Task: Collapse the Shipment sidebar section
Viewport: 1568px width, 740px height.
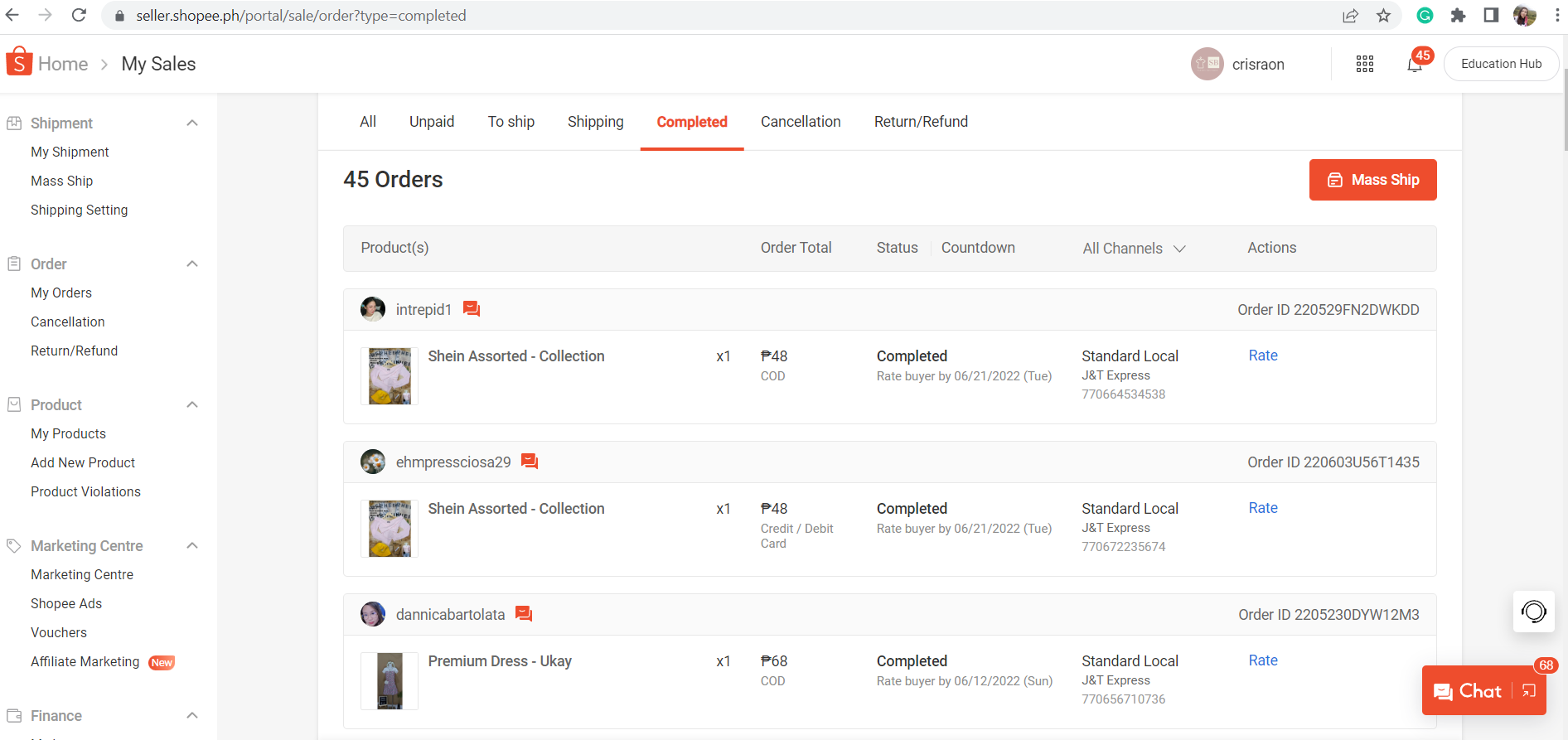Action: (192, 123)
